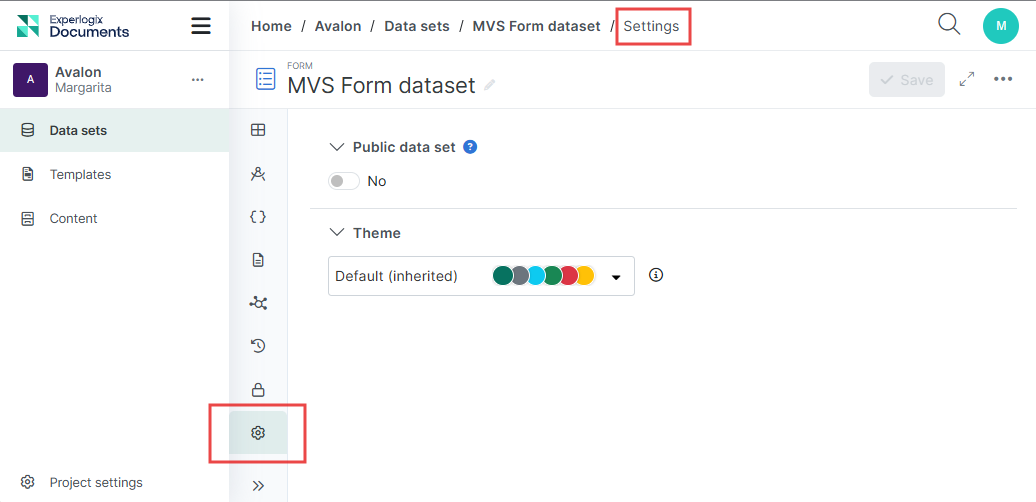Open Templates in the left menu

80,174
